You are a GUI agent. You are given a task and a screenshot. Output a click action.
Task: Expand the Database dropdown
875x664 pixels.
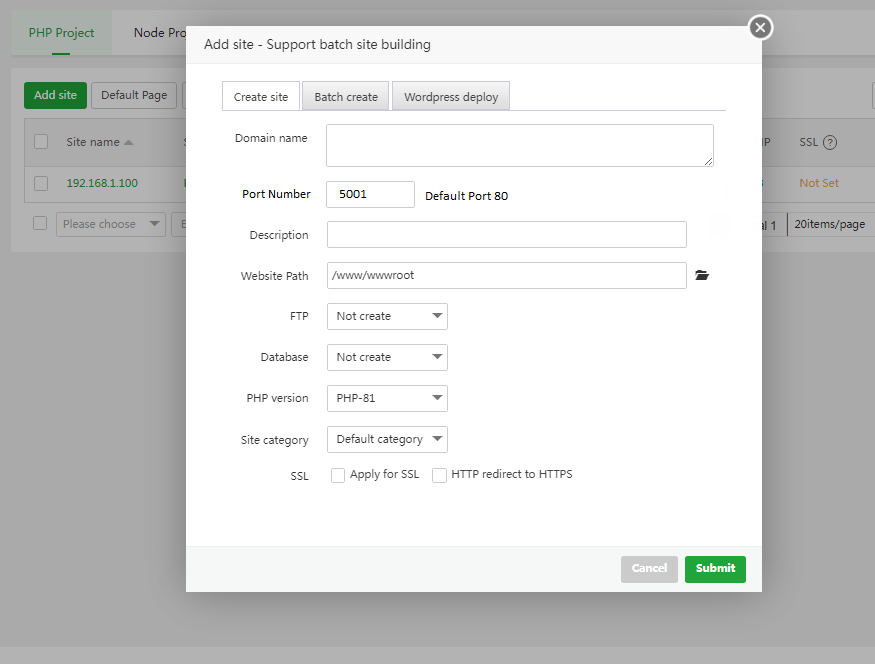[387, 357]
